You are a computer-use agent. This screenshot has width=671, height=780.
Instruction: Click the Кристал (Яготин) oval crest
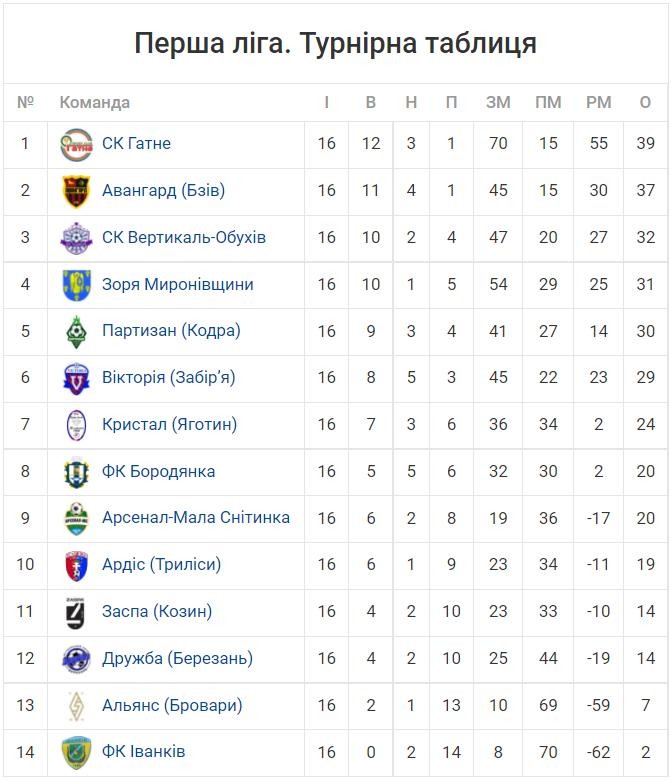[x=76, y=425]
